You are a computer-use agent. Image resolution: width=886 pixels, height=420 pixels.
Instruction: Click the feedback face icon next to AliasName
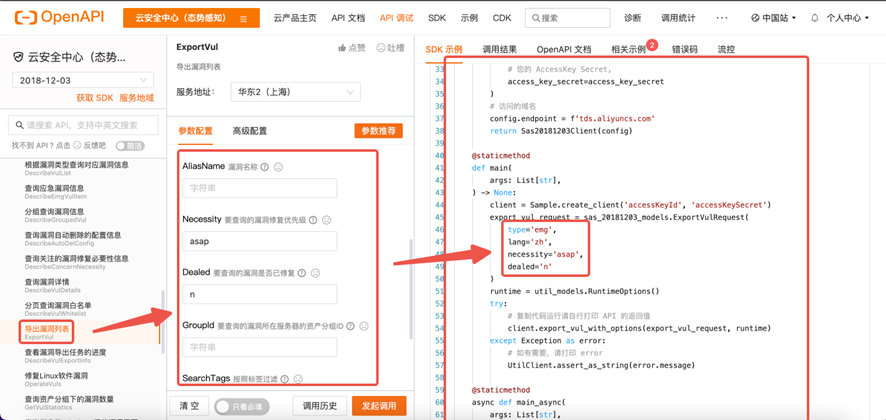(278, 167)
